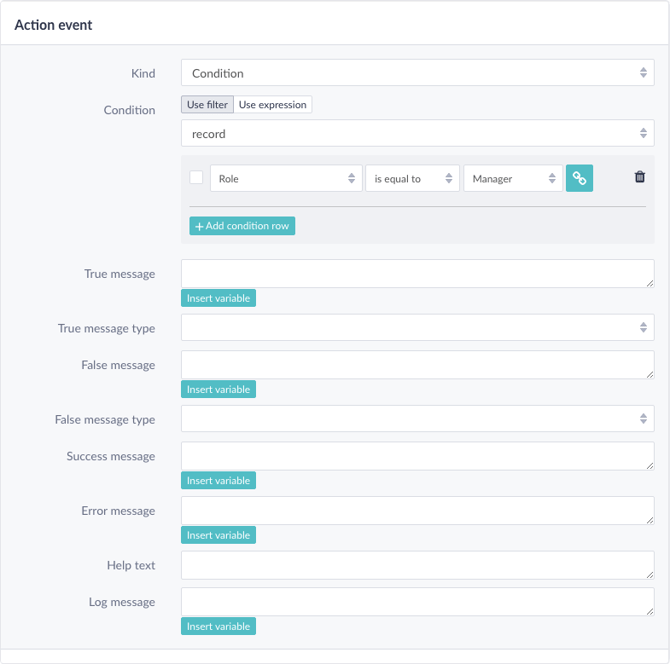Open the False message type dropdown
The image size is (670, 664).
(x=417, y=419)
